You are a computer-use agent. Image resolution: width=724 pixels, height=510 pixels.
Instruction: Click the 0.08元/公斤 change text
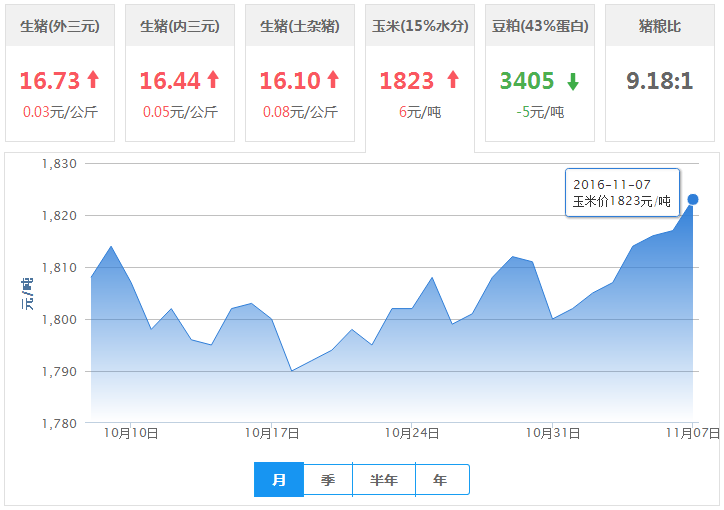click(x=300, y=112)
